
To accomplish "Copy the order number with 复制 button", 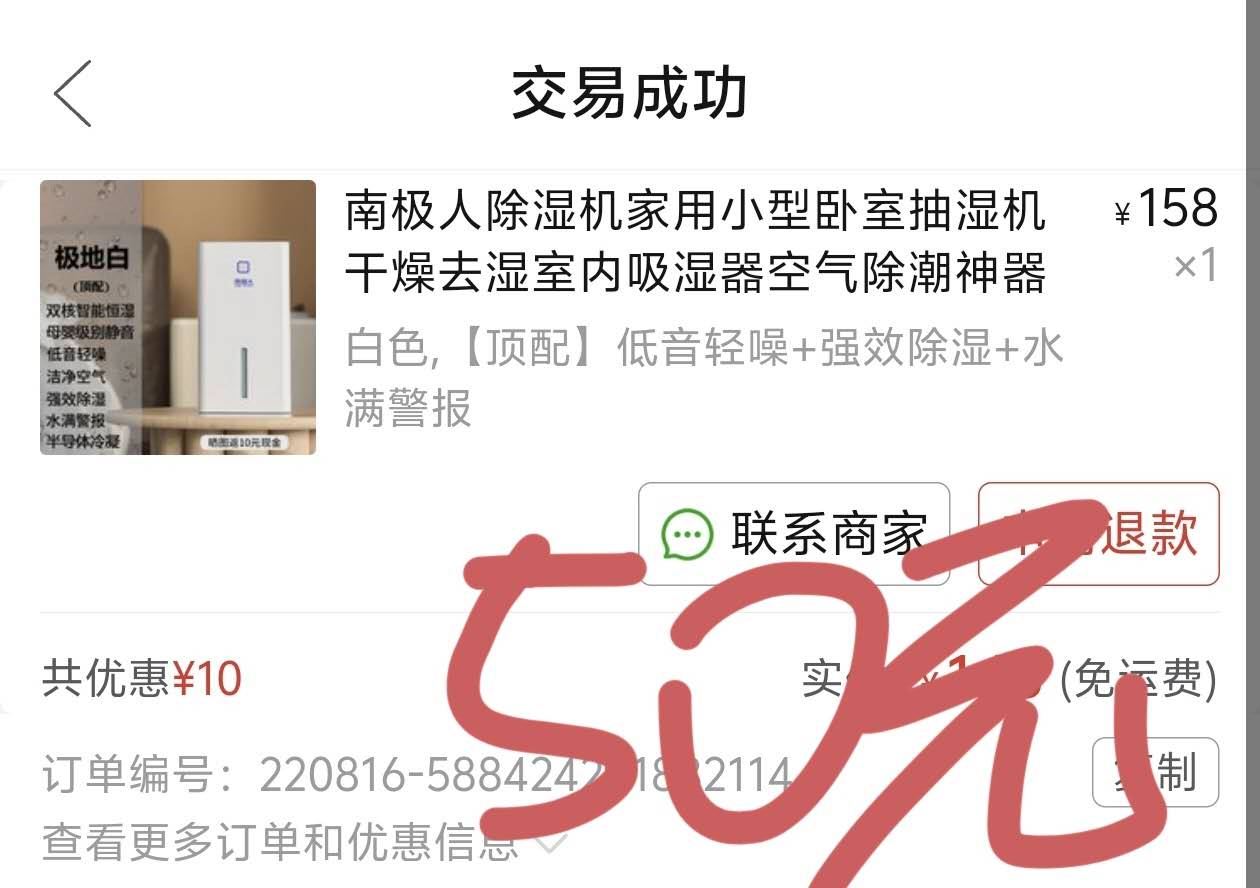I will (1155, 772).
